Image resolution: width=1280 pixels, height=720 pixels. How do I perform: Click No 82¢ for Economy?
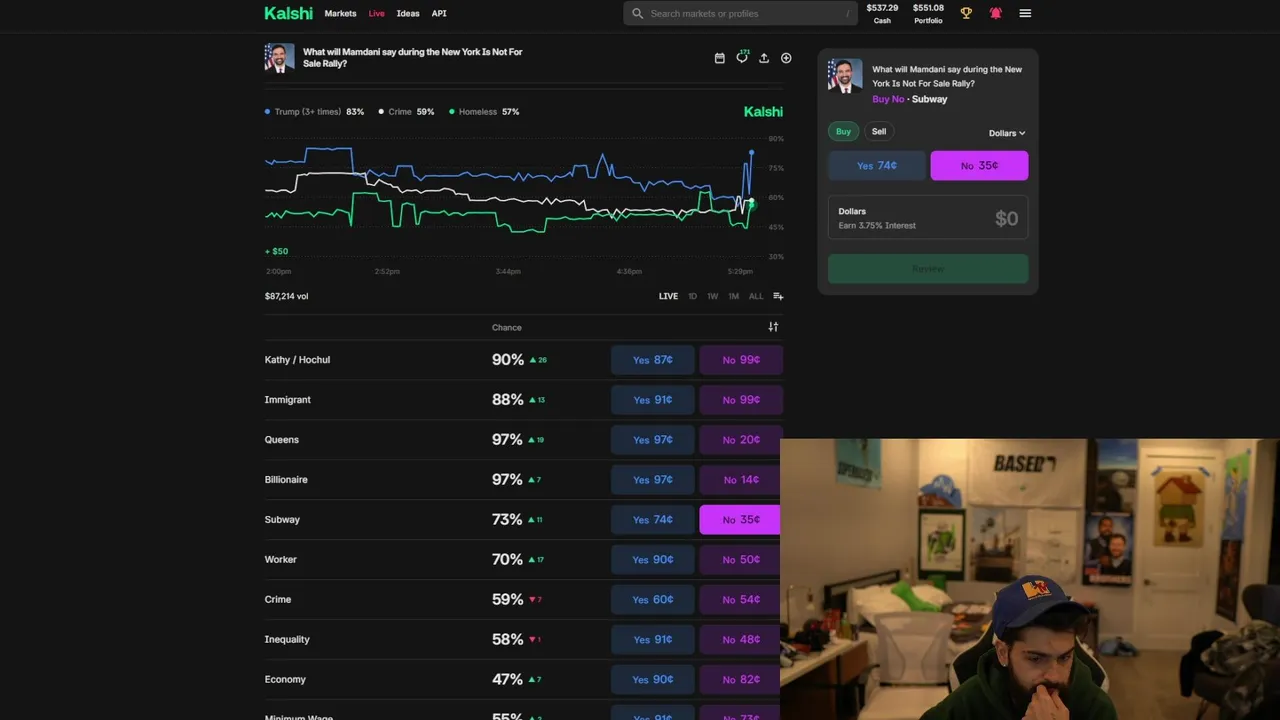coord(740,680)
